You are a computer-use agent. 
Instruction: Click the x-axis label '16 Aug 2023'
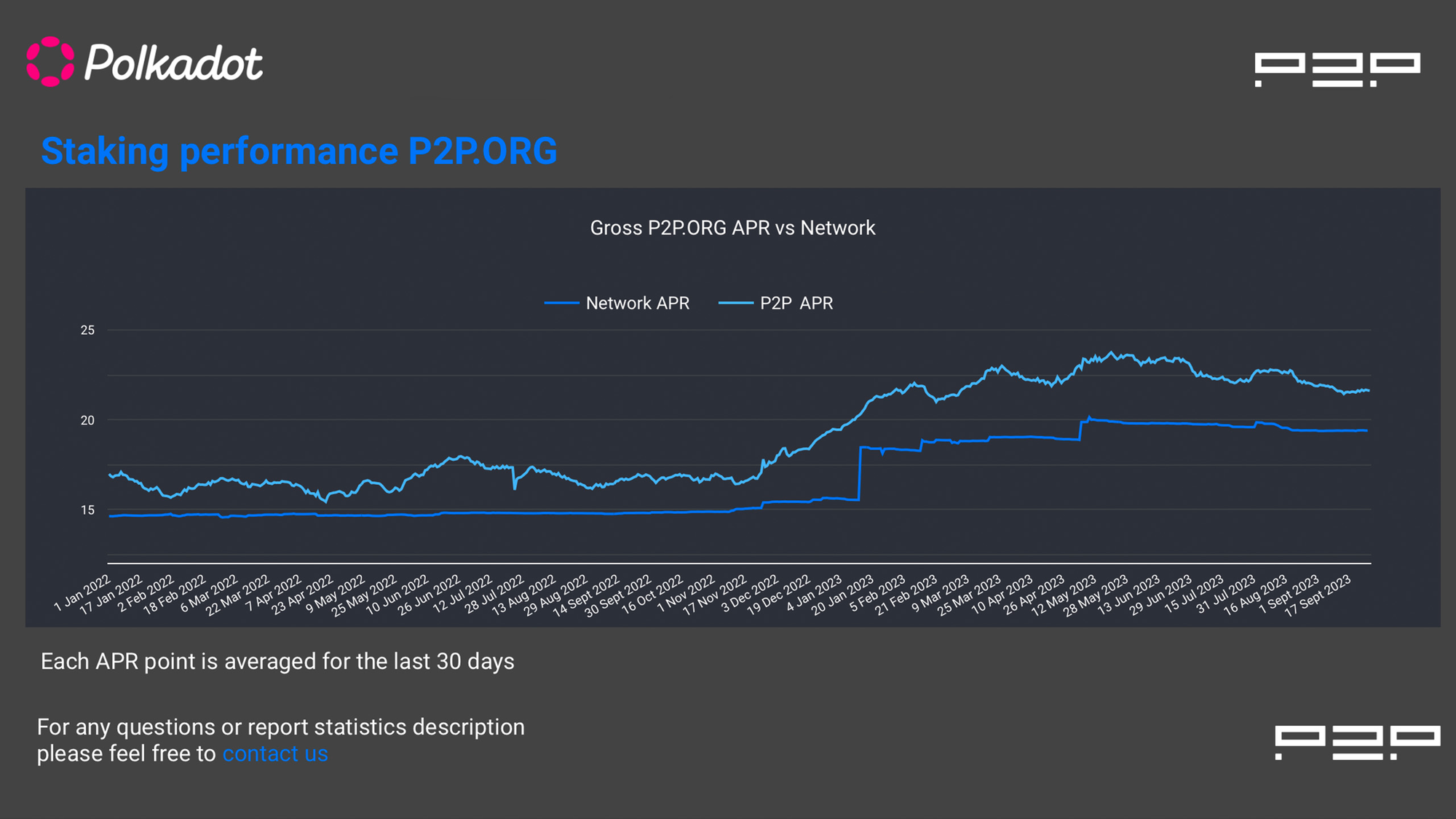click(1255, 596)
